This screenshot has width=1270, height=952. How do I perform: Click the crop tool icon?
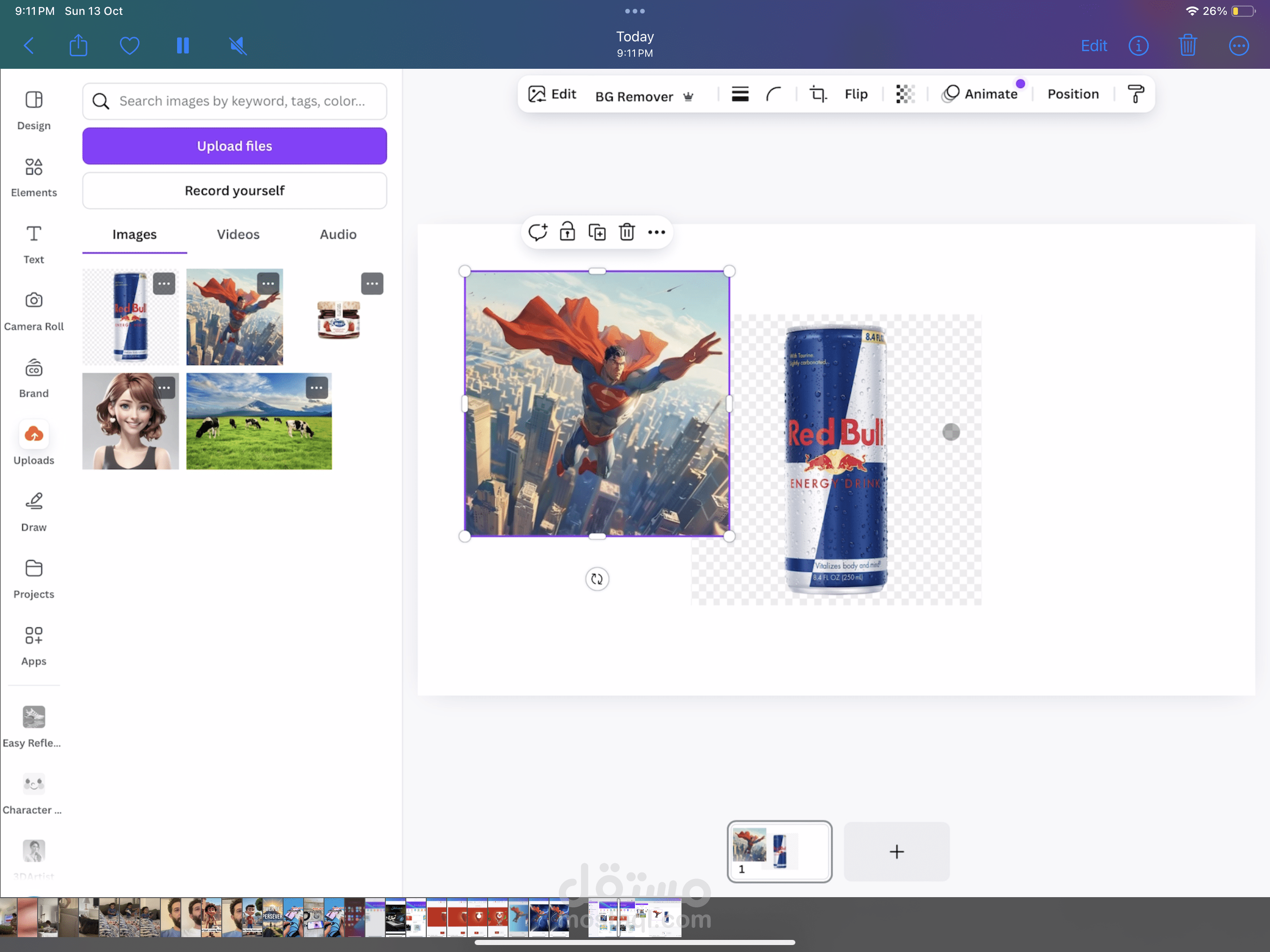click(818, 94)
